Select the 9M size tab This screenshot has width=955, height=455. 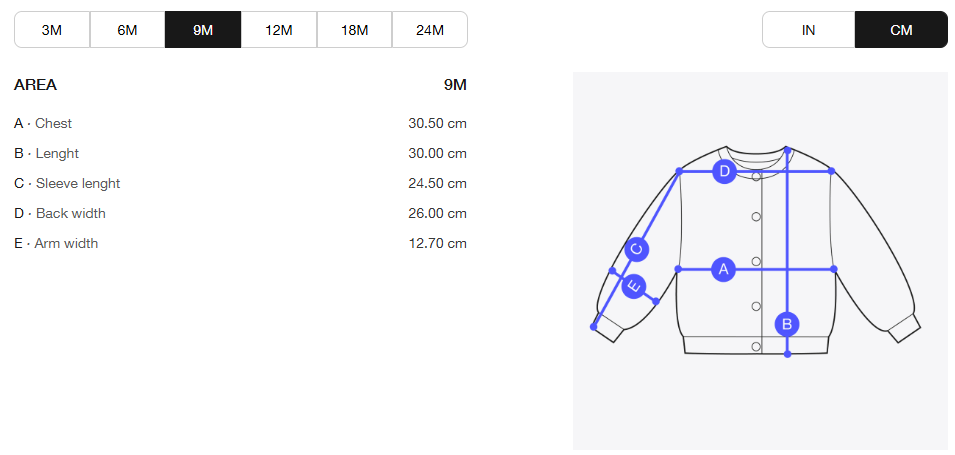[203, 30]
